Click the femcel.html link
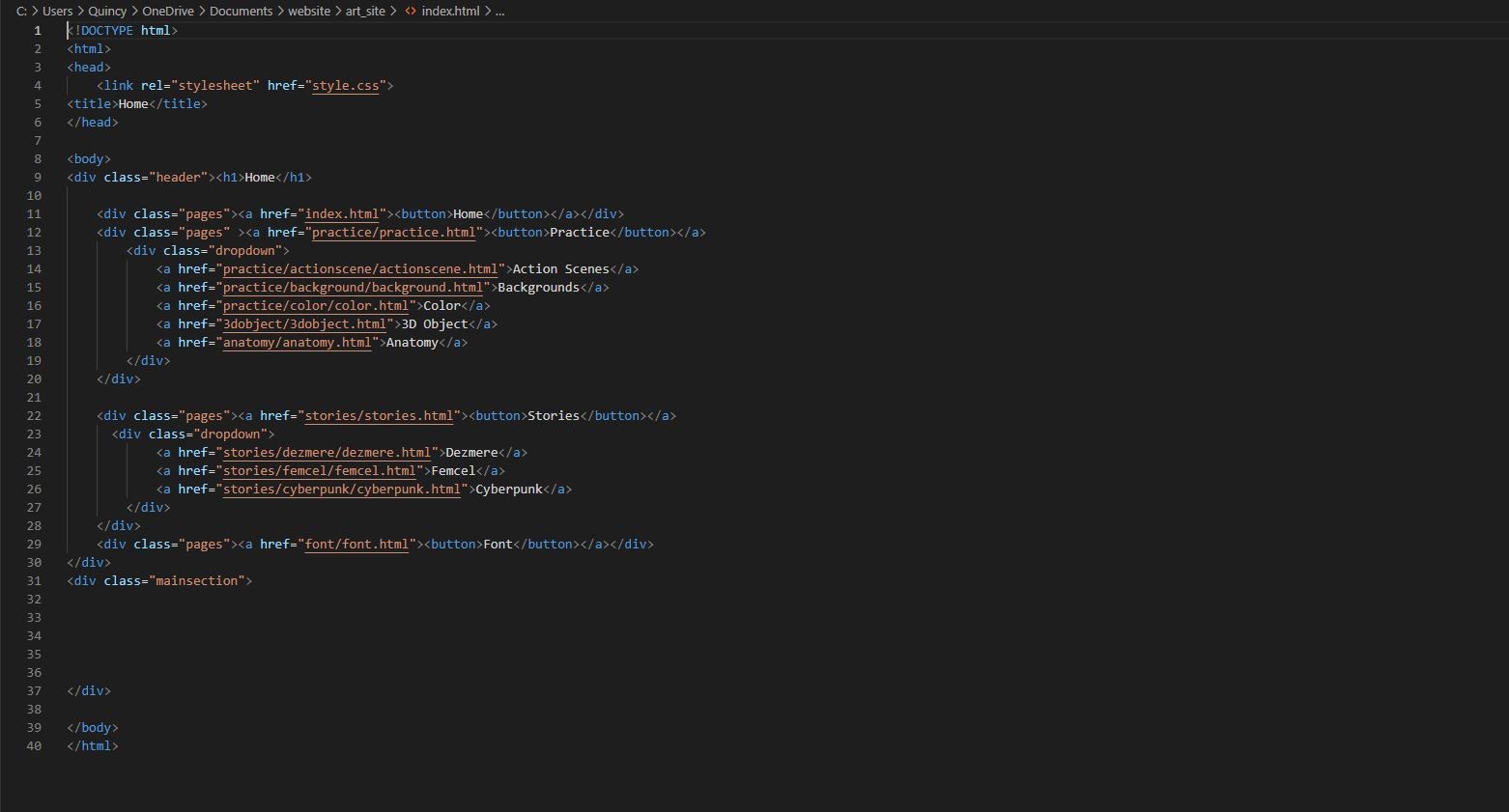This screenshot has width=1509, height=812. click(x=319, y=470)
